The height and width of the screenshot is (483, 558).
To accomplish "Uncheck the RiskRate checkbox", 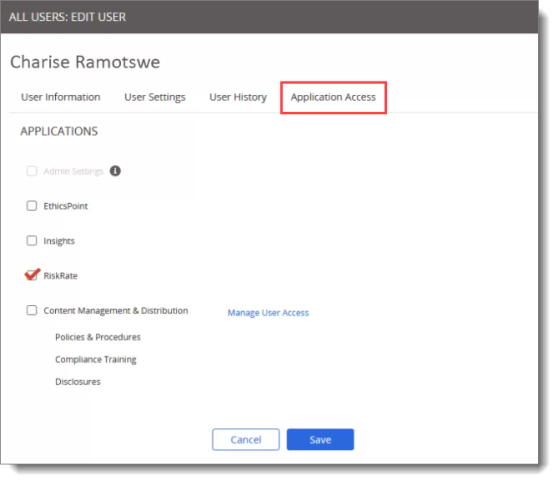I will (32, 275).
